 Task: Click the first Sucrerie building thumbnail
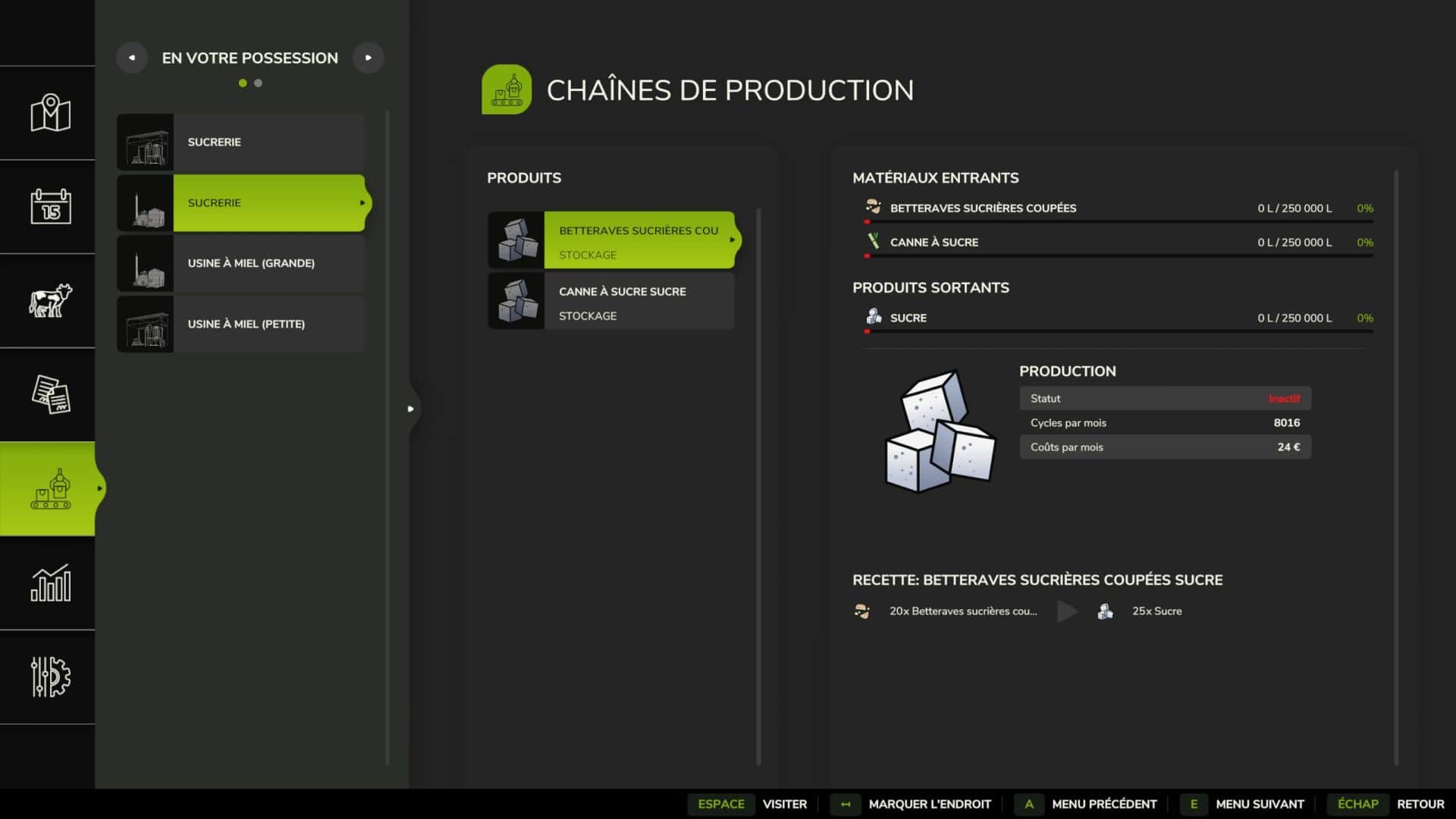pos(146,143)
